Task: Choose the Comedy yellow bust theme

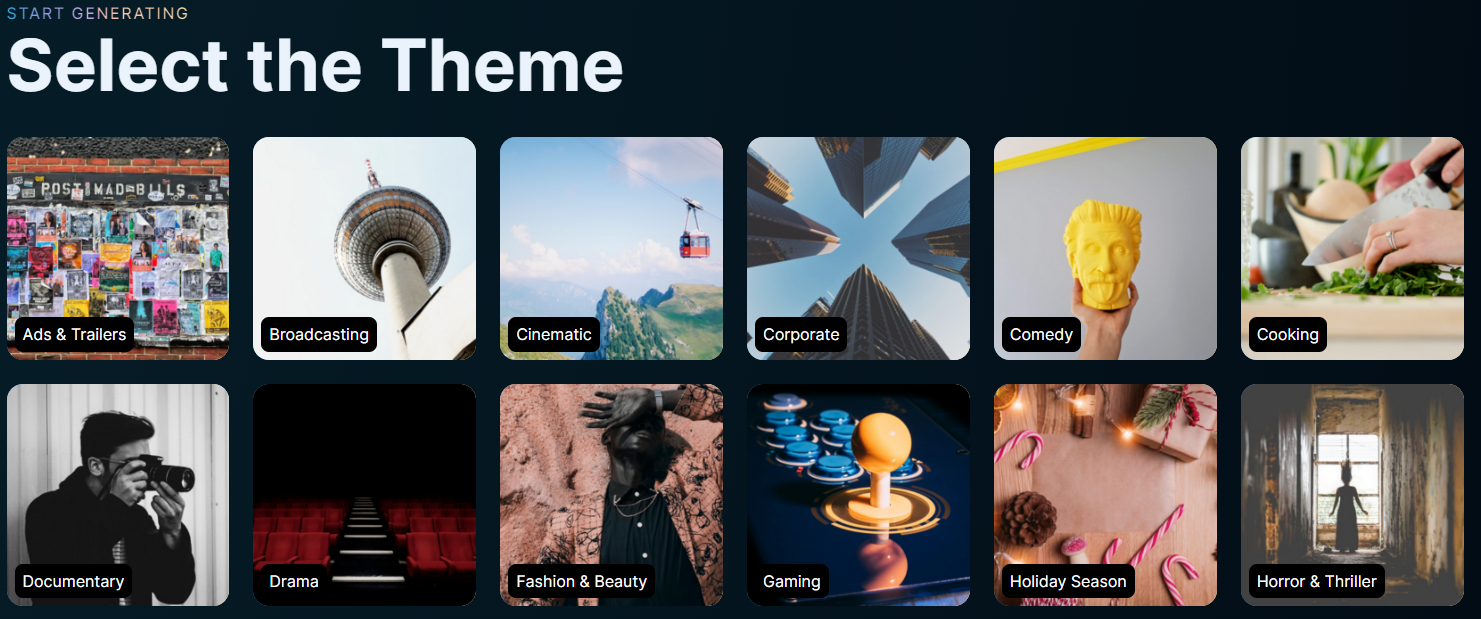Action: (x=1105, y=248)
